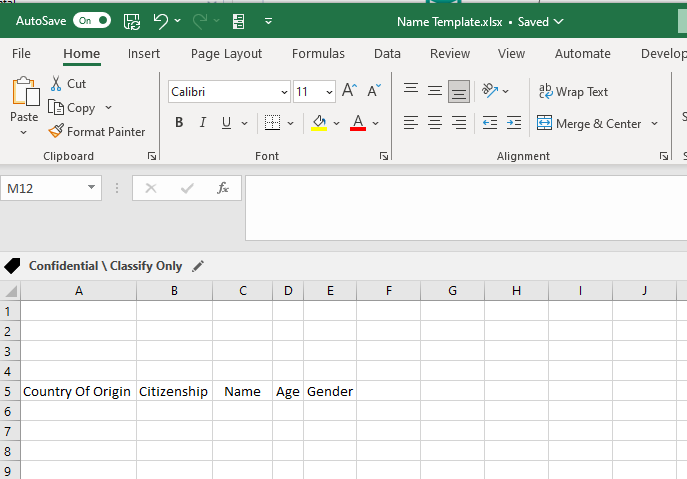Open the Saved status dropdown beside file name
This screenshot has height=479, width=687.
coord(558,21)
